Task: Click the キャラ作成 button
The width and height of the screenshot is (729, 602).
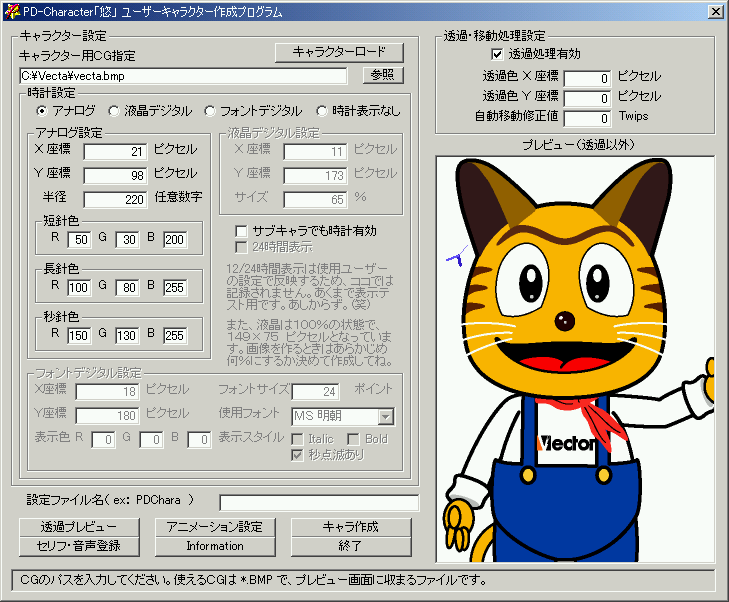Action: (x=351, y=527)
